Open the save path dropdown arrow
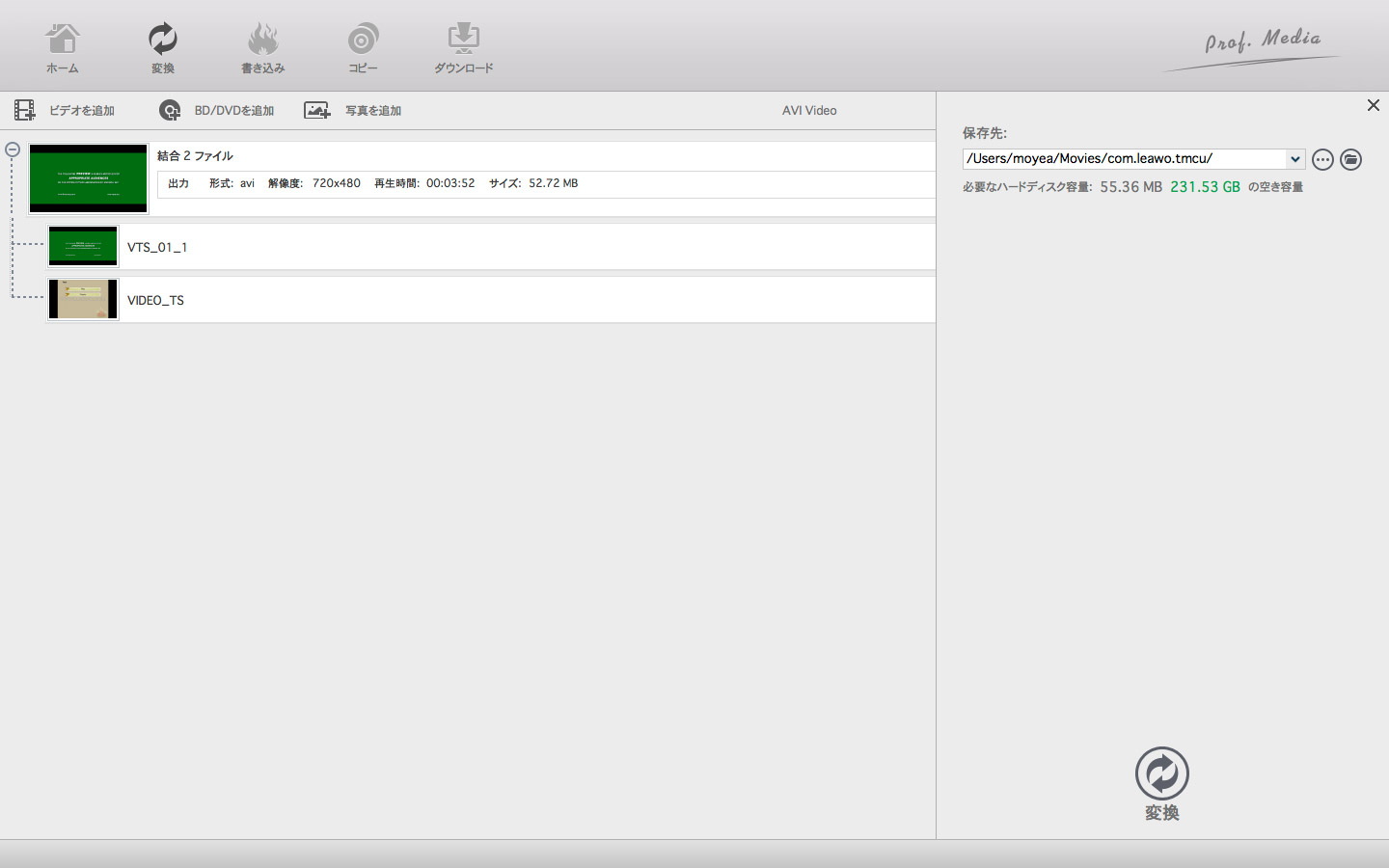This screenshot has height=868, width=1389. (x=1294, y=159)
